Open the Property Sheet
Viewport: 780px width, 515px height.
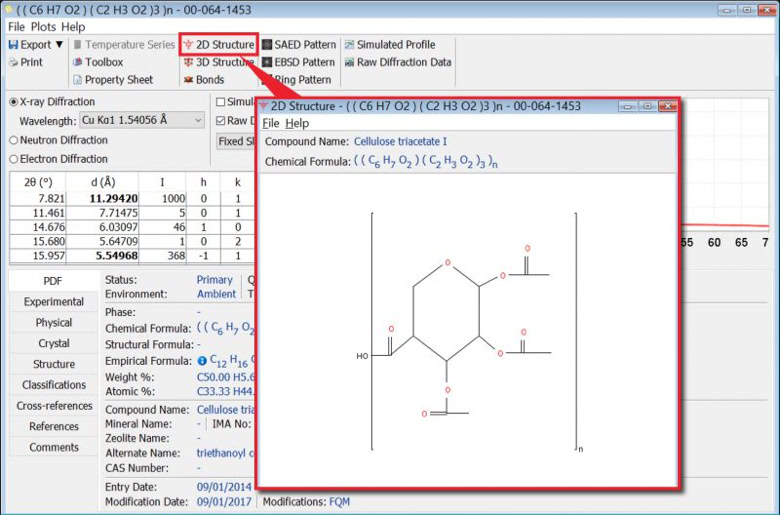(x=118, y=80)
